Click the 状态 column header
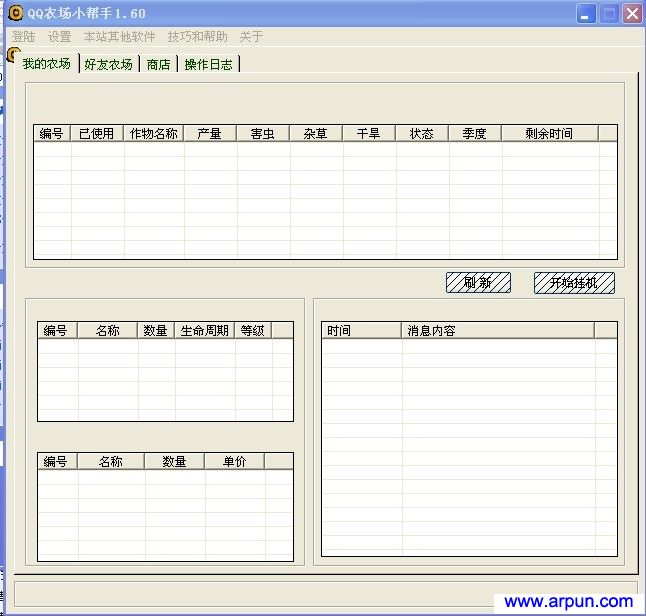The image size is (646, 616). pyautogui.click(x=422, y=134)
